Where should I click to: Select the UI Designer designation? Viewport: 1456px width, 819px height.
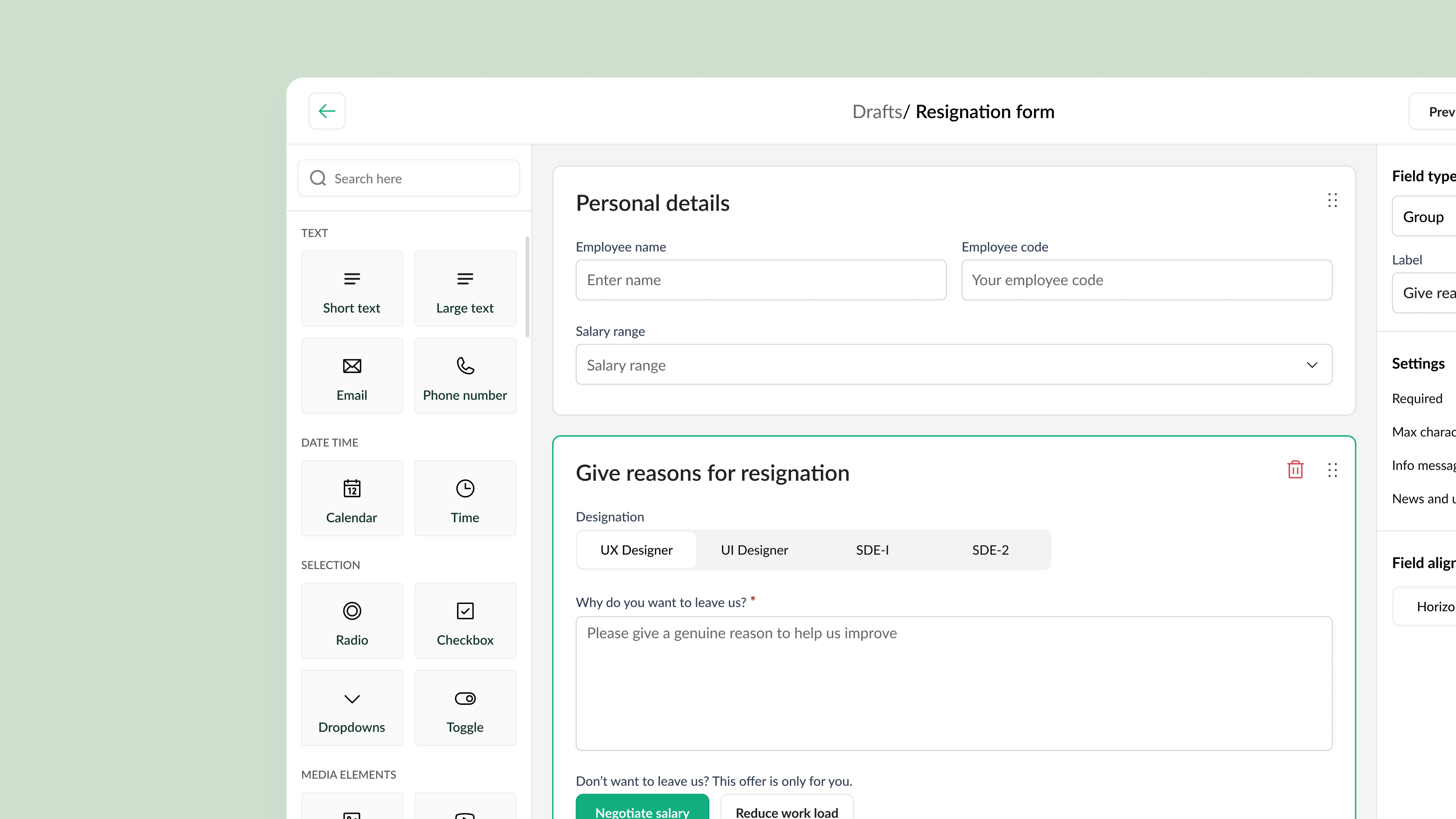754,550
